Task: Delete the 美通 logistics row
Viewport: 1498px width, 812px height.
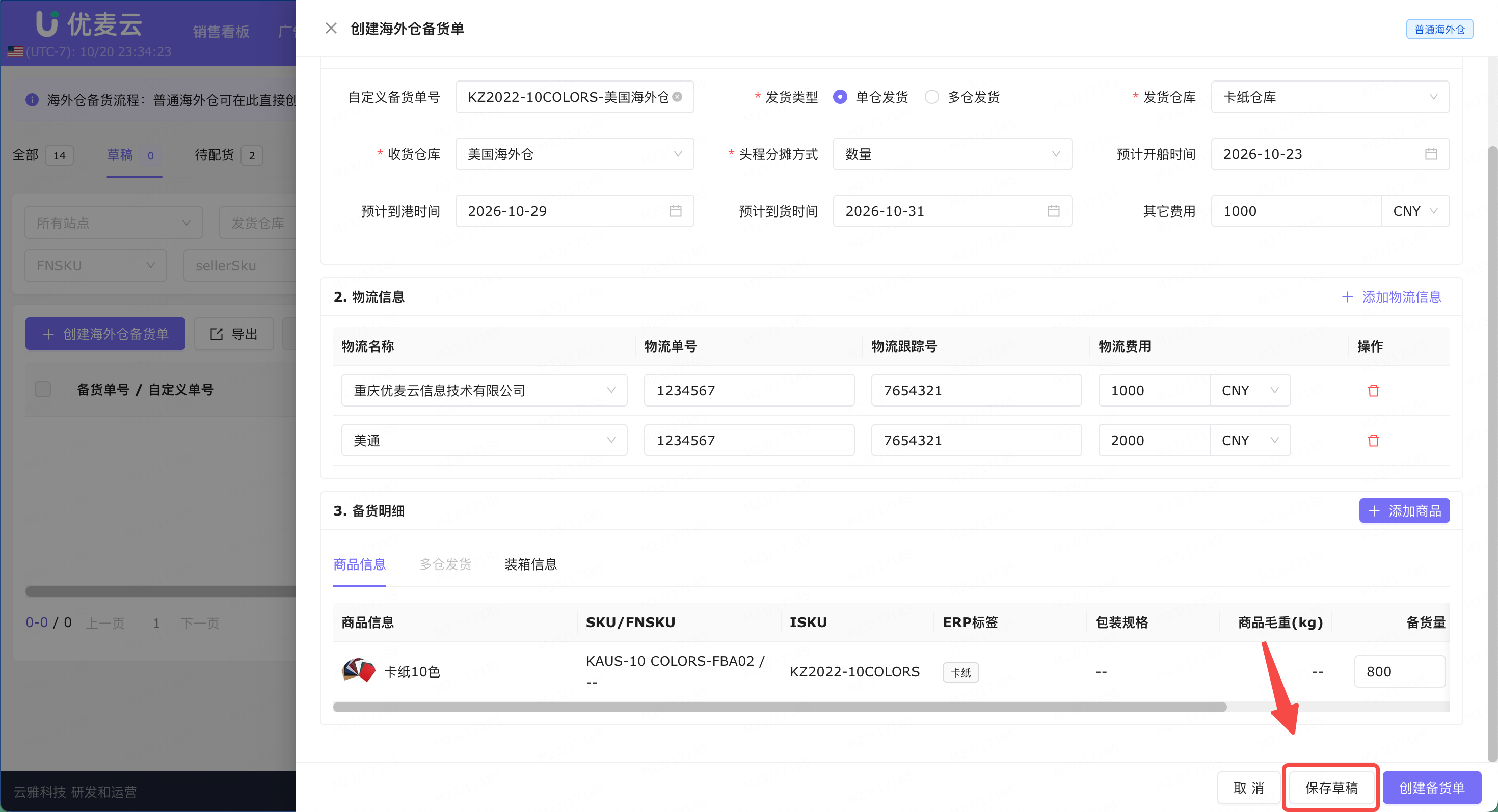Action: [x=1374, y=441]
